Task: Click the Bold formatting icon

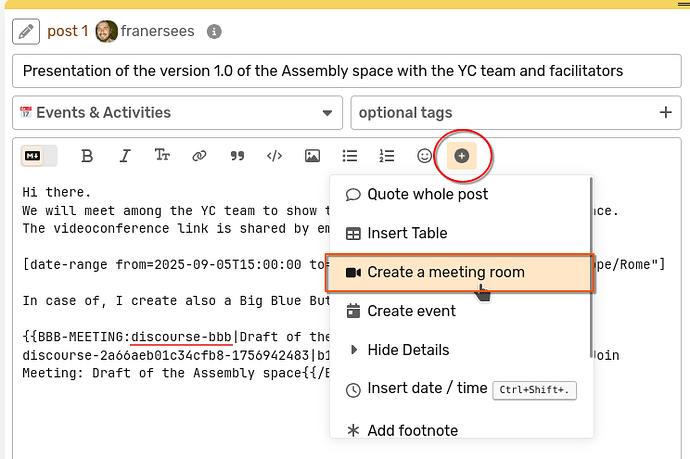Action: 87,156
